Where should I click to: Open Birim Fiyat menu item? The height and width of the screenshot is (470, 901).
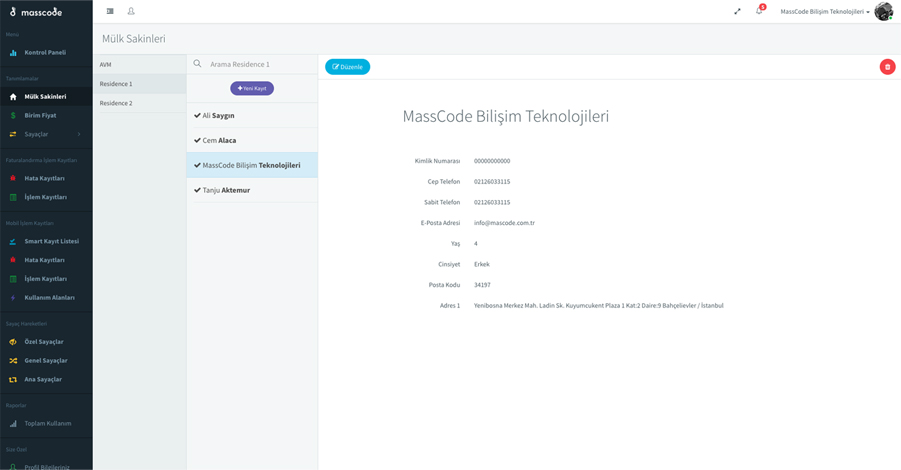coord(46,115)
